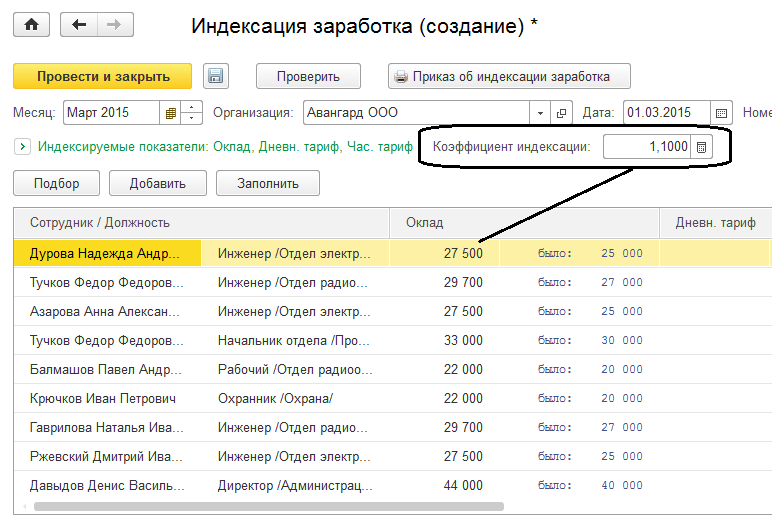Save document using the floppy disk icon
This screenshot has width=772, height=528.
tap(216, 76)
